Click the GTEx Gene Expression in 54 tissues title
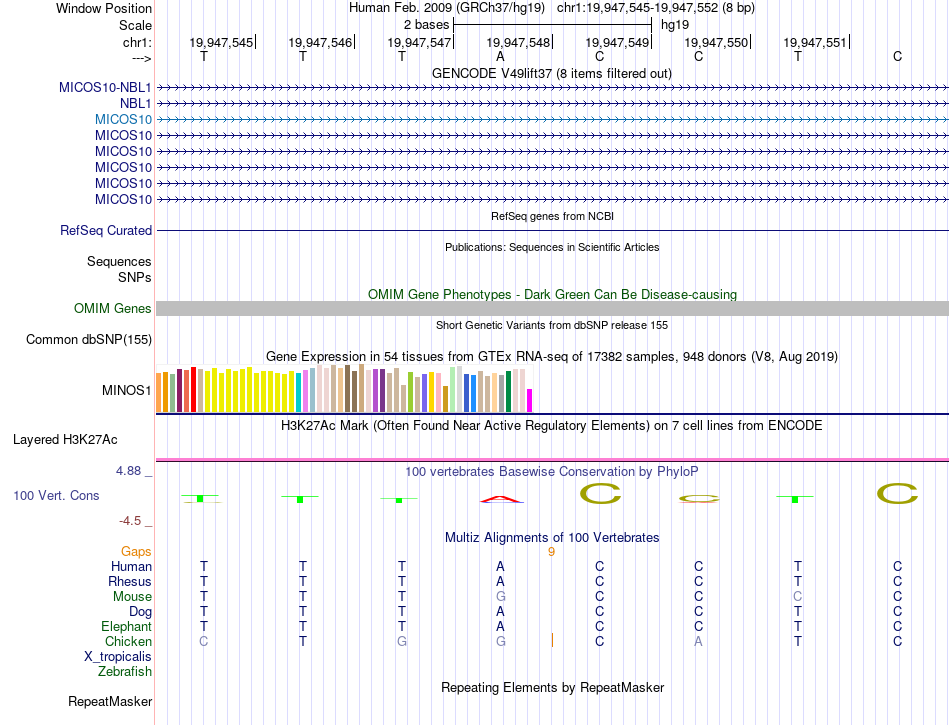Viewport: 950px width, 725px height. [x=551, y=356]
